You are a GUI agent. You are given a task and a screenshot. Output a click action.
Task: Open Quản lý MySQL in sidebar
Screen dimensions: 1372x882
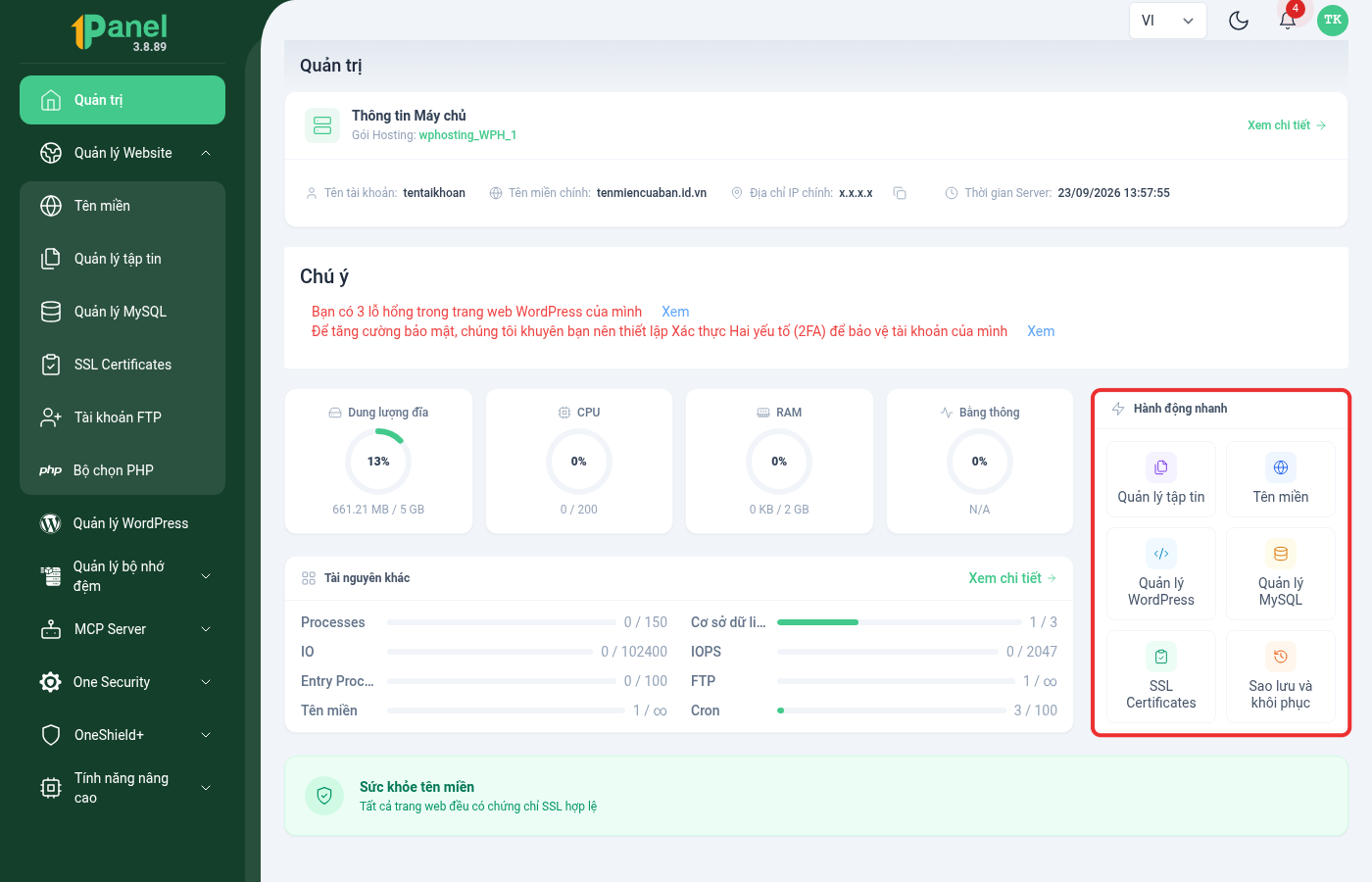122,312
